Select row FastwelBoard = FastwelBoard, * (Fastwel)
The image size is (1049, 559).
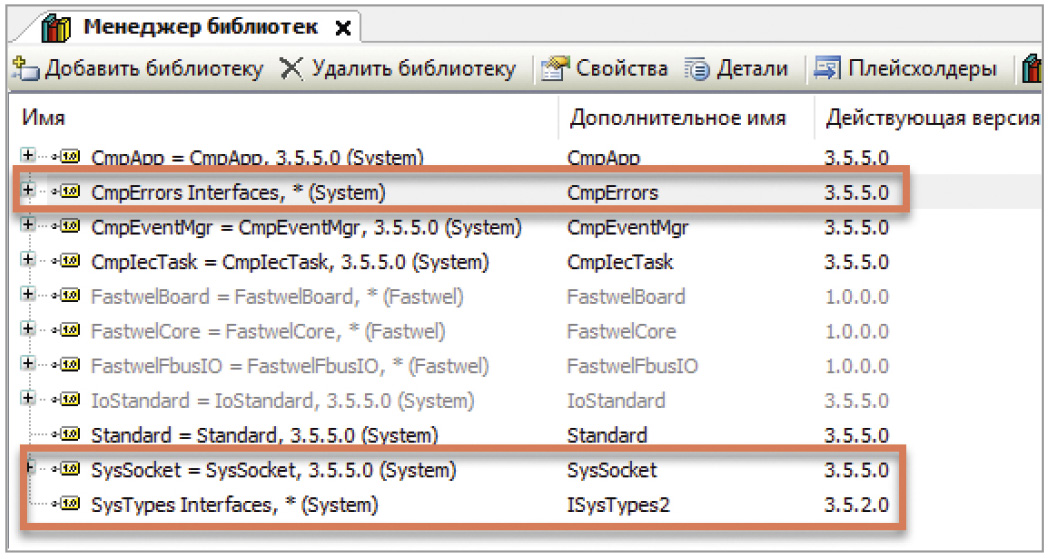coord(277,297)
